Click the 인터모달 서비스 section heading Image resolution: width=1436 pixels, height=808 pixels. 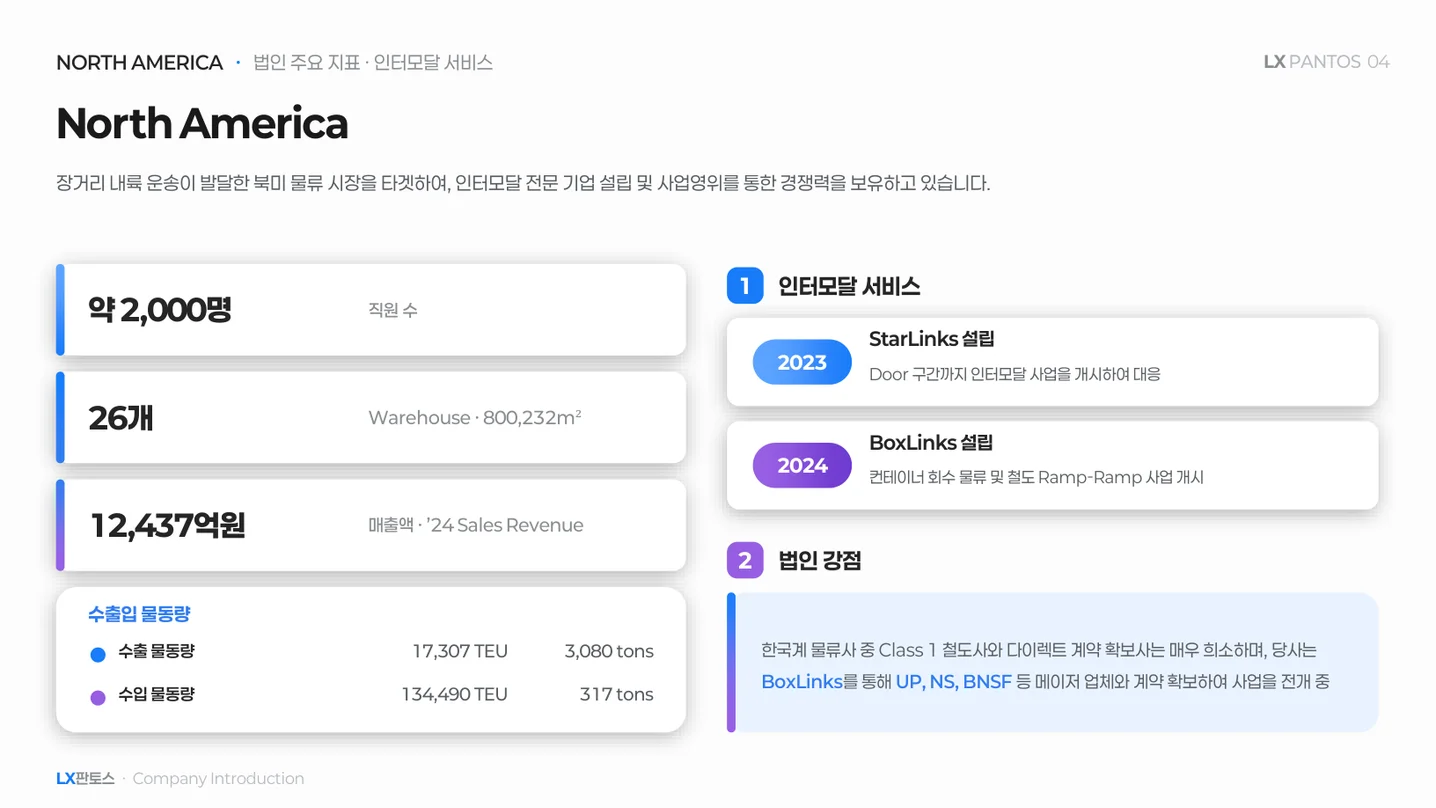(849, 287)
